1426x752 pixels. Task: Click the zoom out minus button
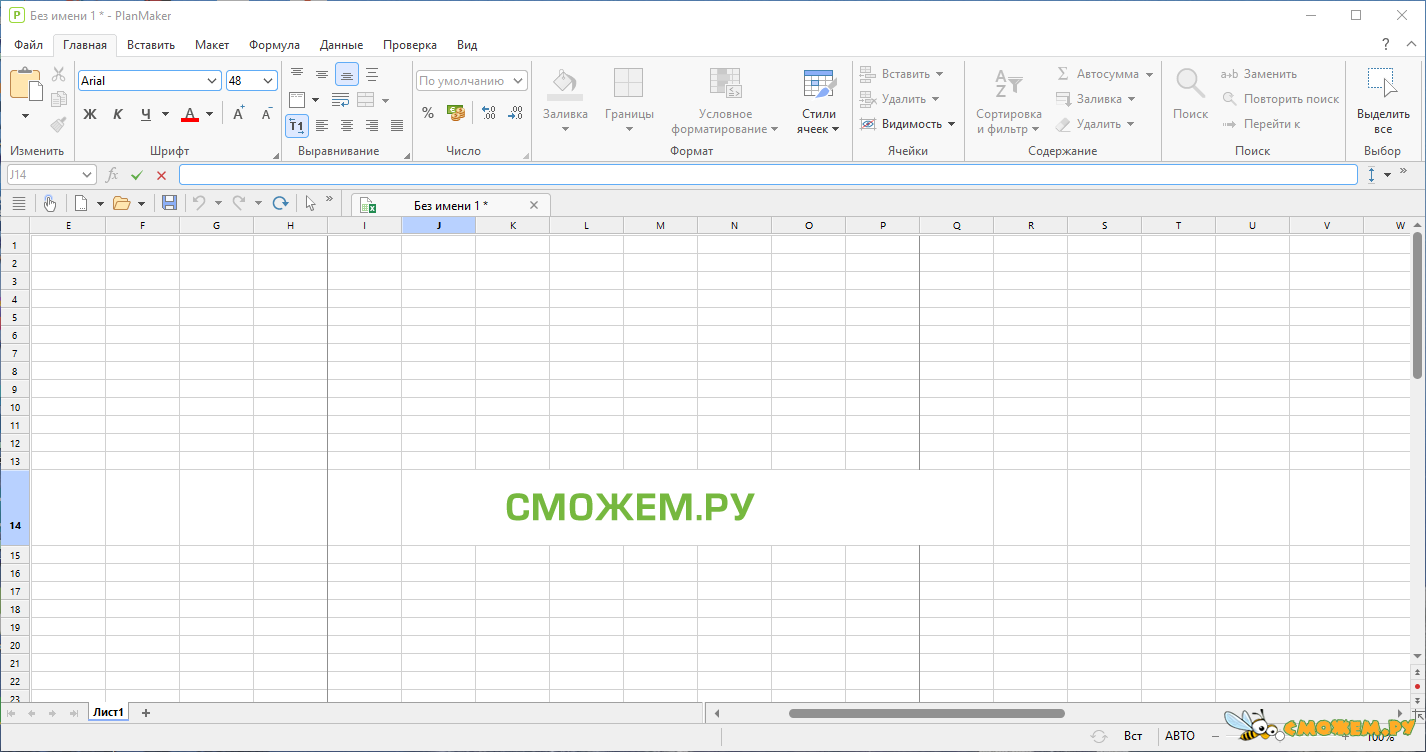pyautogui.click(x=1215, y=736)
